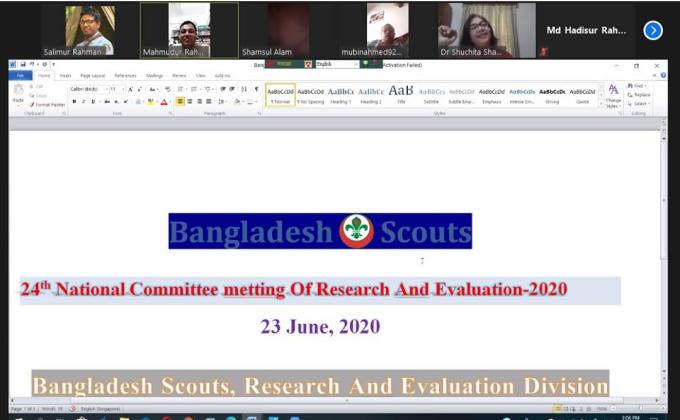
Task: Click Replace in the Editing group
Action: 640,95
